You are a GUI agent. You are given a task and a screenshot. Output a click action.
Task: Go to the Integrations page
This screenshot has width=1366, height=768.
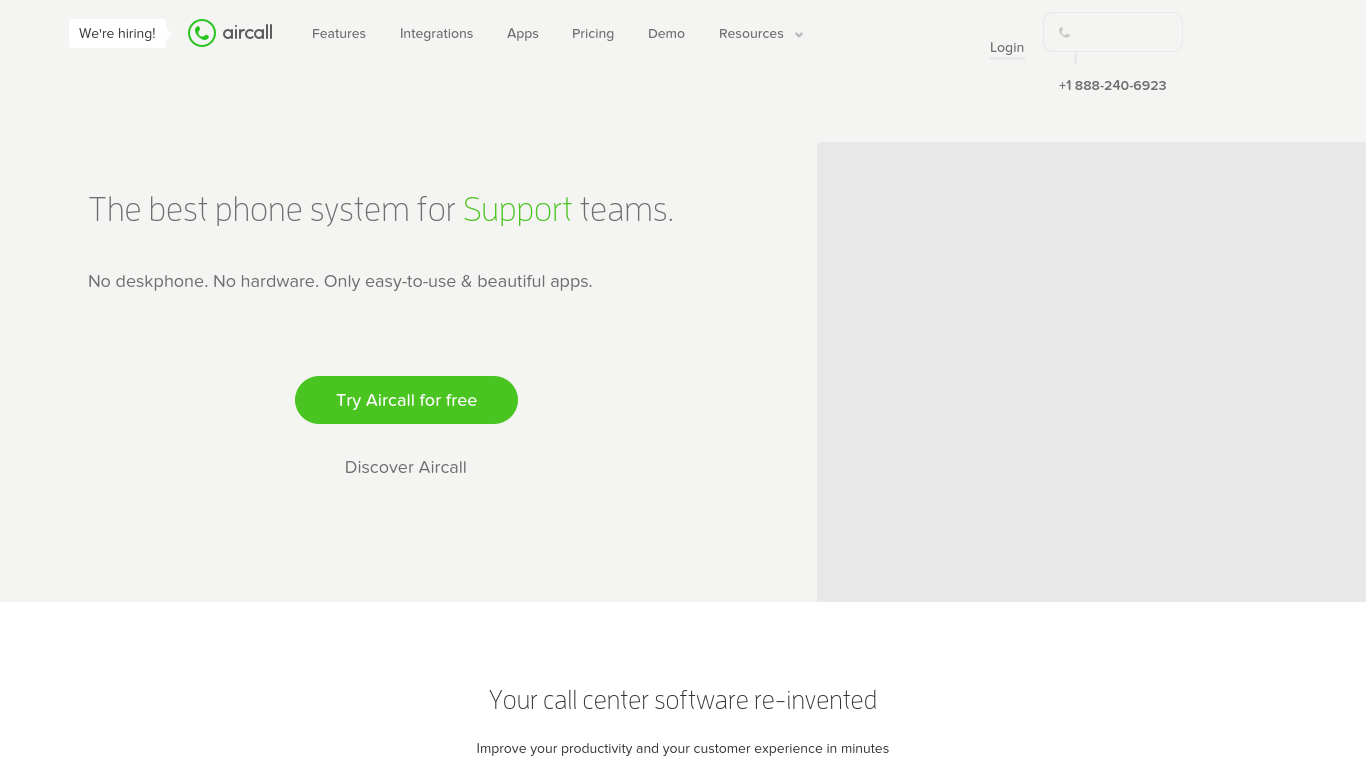point(436,34)
